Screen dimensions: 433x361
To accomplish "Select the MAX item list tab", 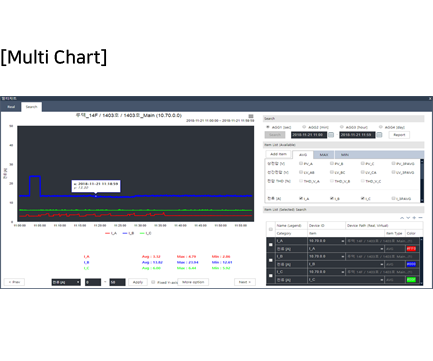I will (x=324, y=155).
